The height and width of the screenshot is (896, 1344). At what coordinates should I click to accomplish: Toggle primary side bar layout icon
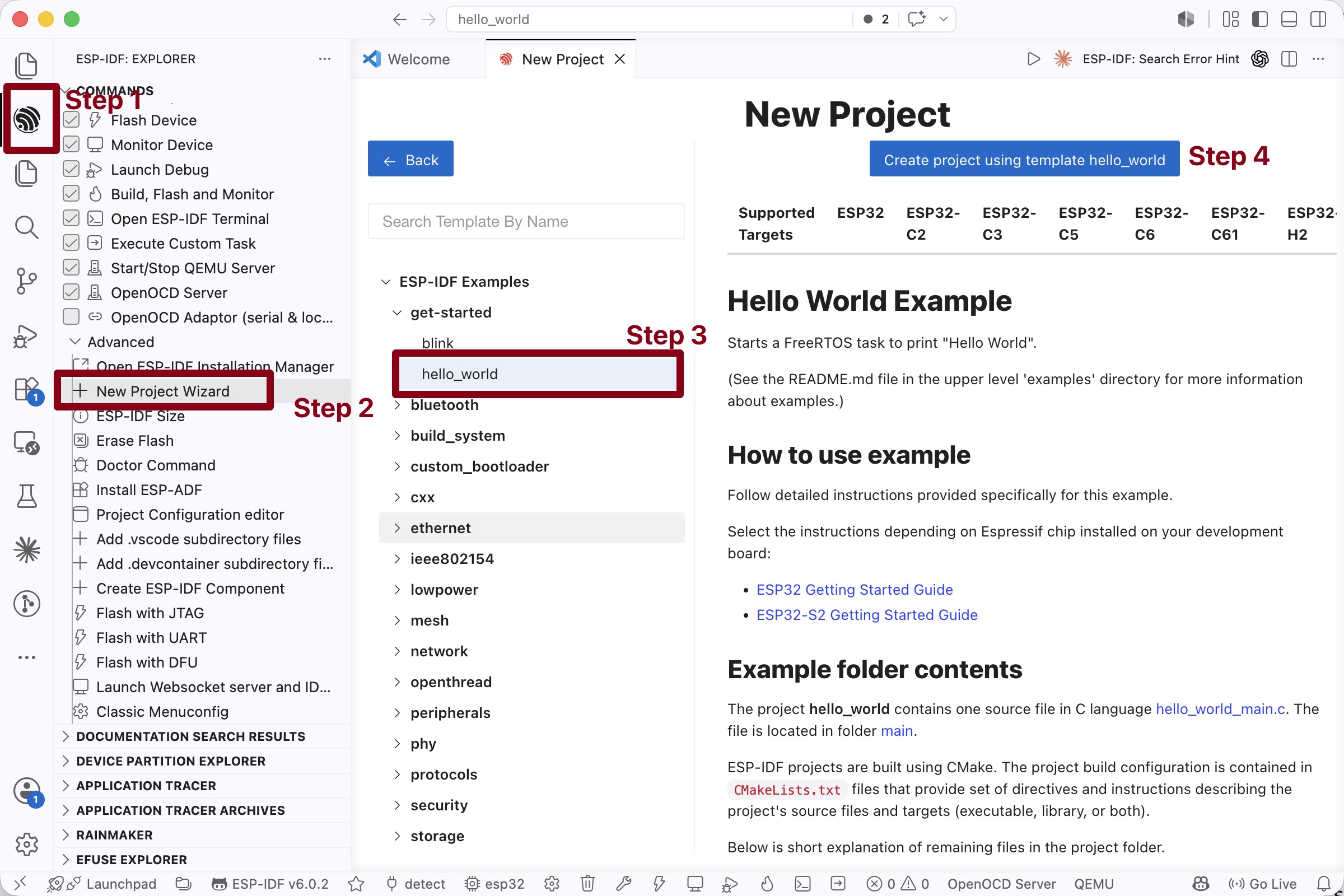pos(1260,20)
